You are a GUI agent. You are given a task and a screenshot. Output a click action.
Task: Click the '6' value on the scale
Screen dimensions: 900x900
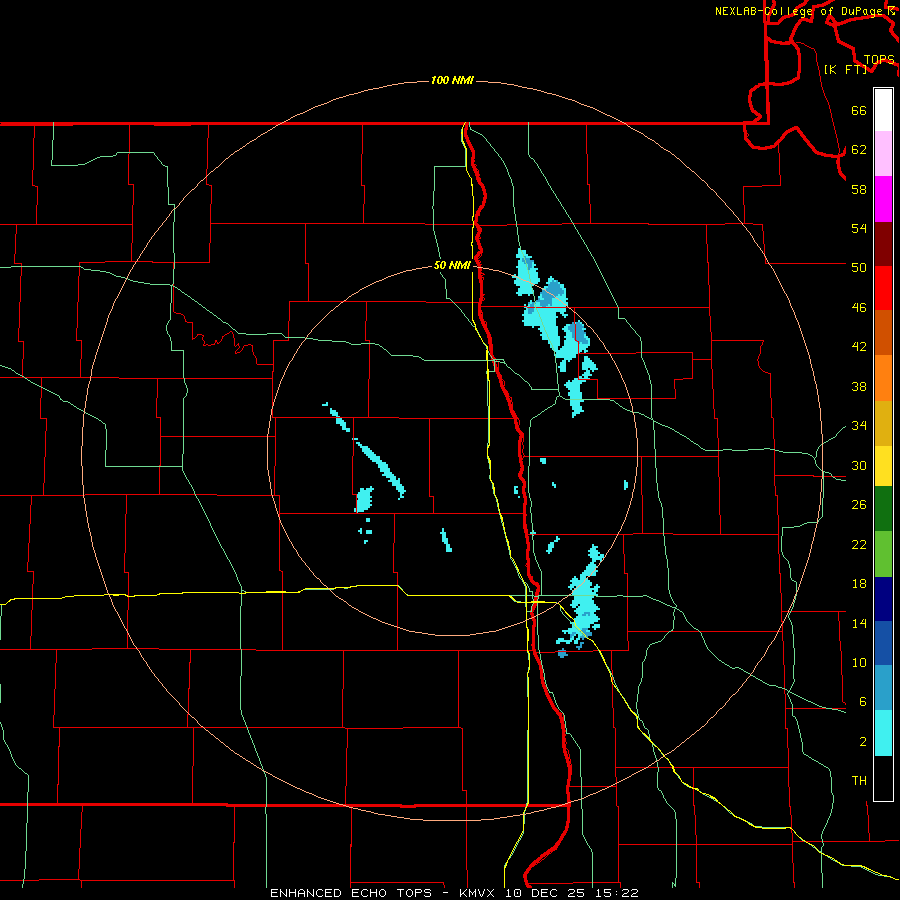click(x=862, y=702)
